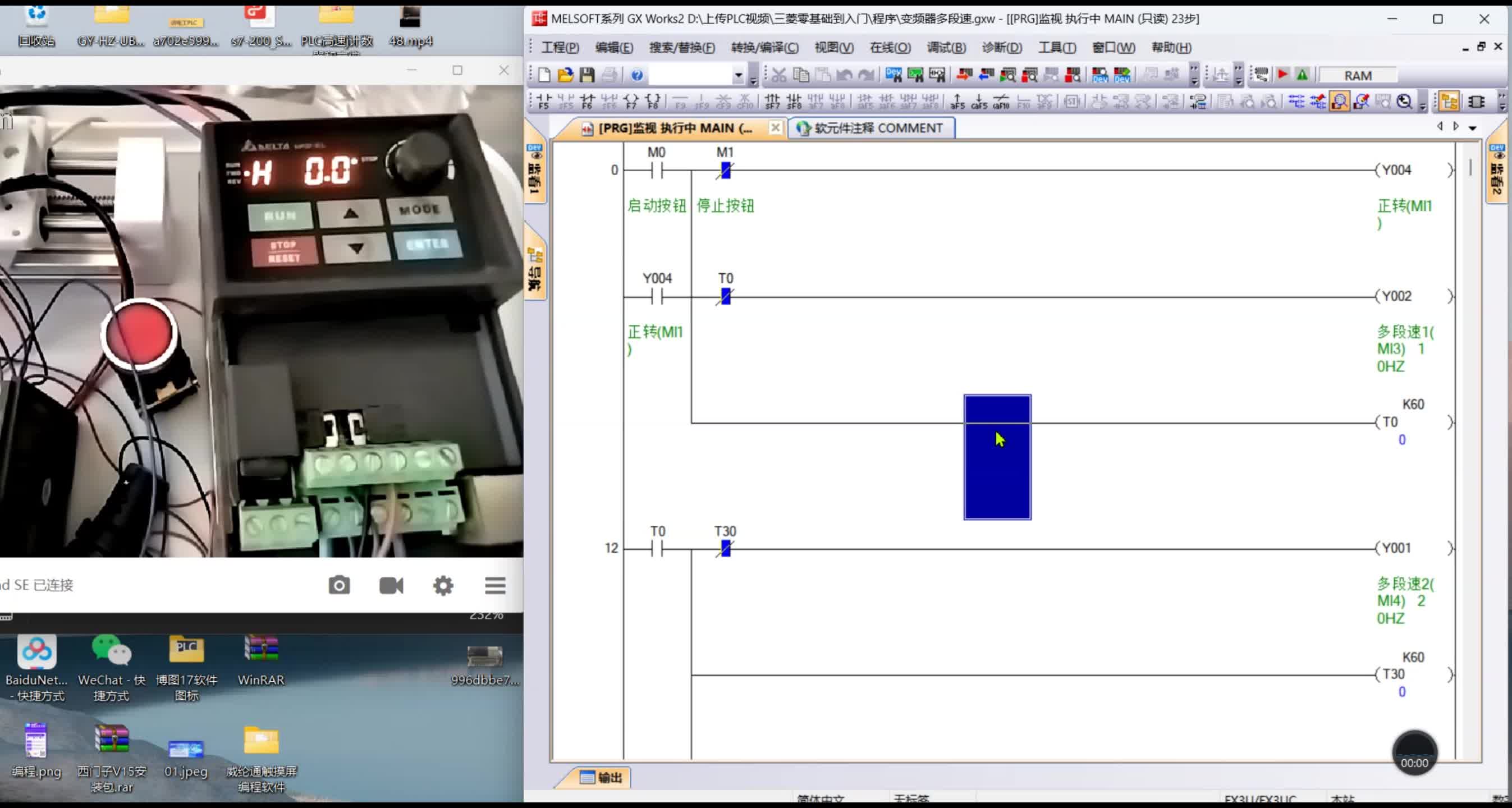
Task: Expand the program common toolbar overflow chevron
Action: pos(1194,75)
